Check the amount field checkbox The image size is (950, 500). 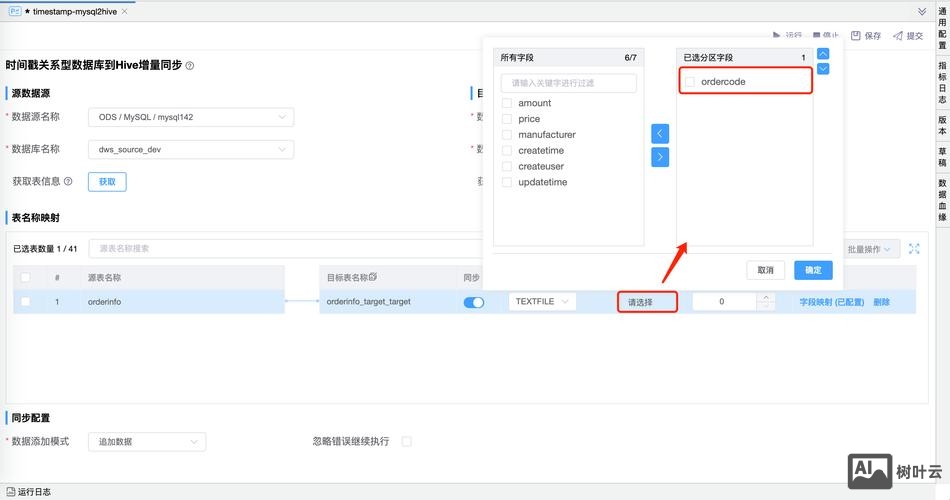507,103
